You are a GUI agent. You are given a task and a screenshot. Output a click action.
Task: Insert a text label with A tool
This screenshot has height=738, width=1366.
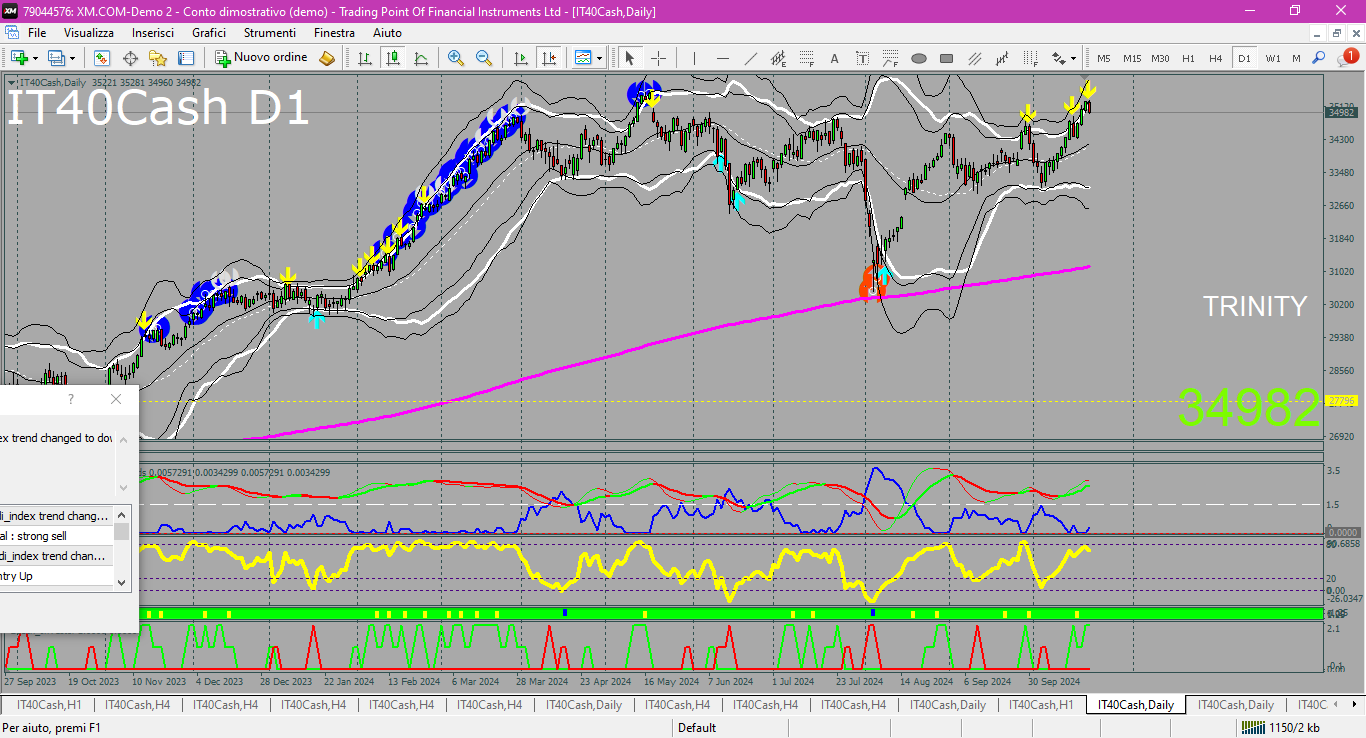click(x=835, y=58)
